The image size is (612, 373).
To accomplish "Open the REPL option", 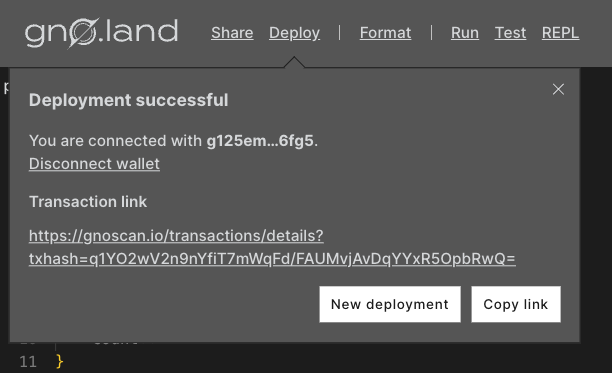I will (x=560, y=33).
